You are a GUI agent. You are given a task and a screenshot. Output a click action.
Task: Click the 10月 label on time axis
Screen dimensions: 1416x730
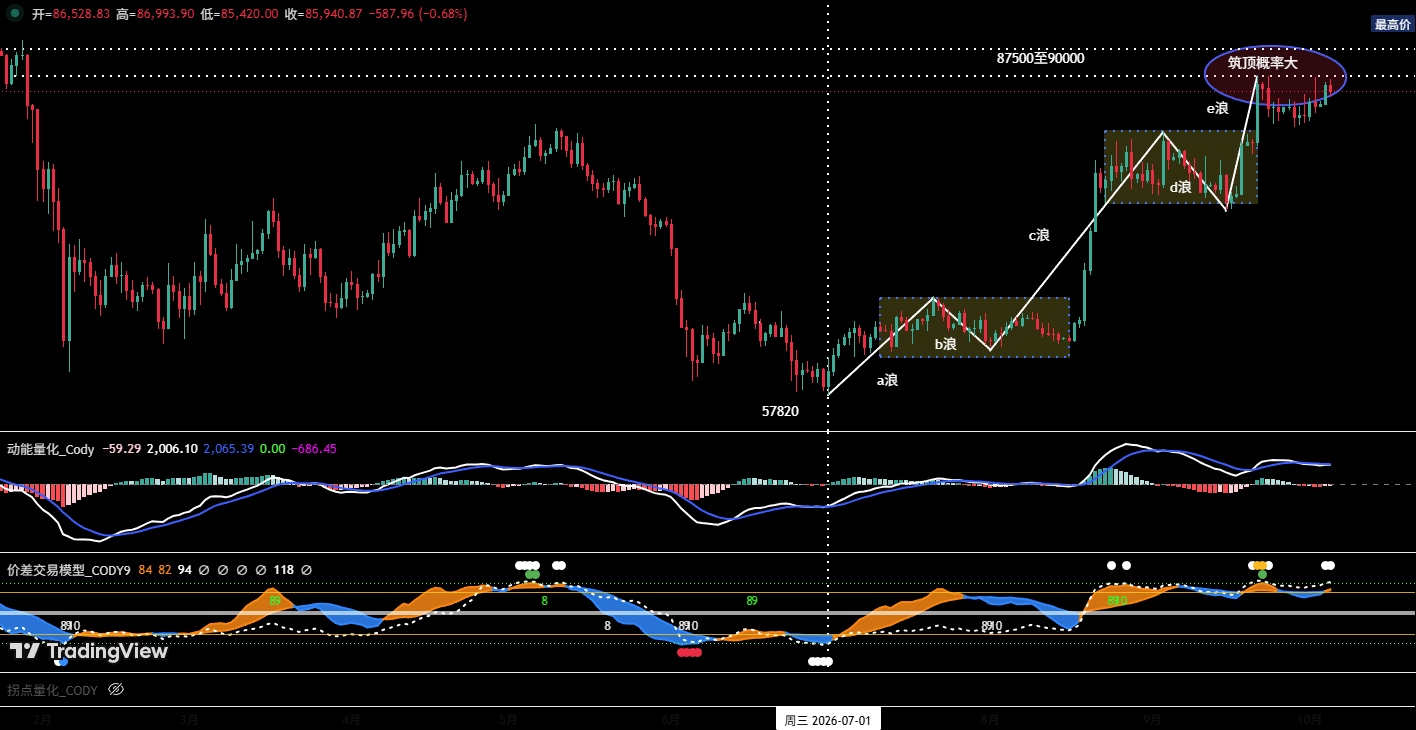[1309, 719]
